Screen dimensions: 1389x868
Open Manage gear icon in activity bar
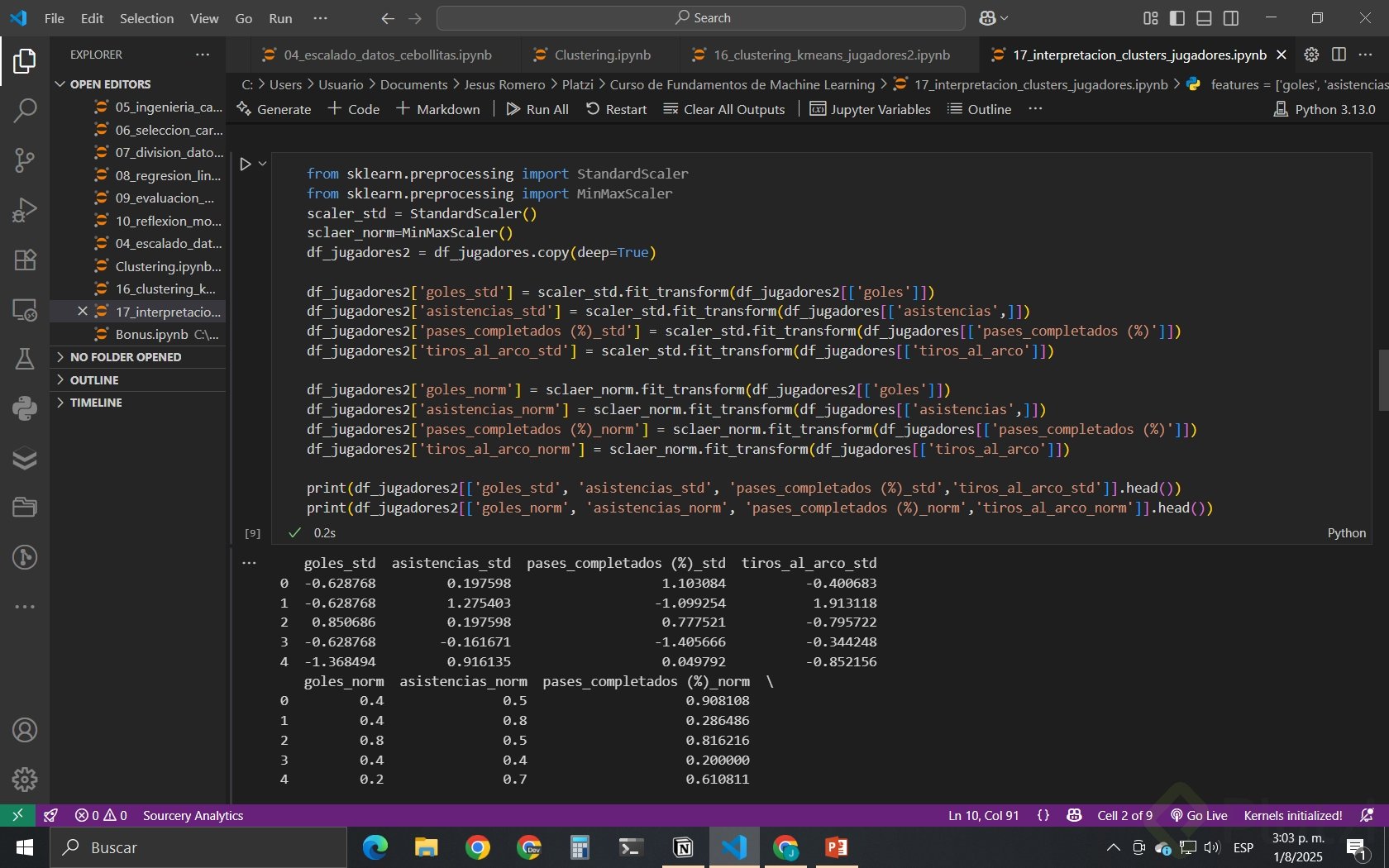(25, 779)
